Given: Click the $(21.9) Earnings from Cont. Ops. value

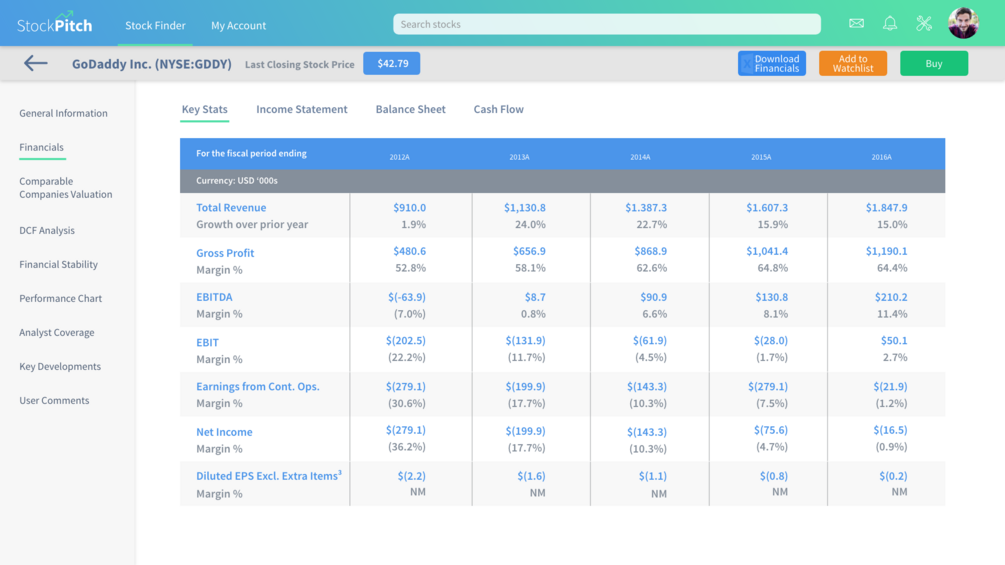Looking at the screenshot, I should (890, 386).
